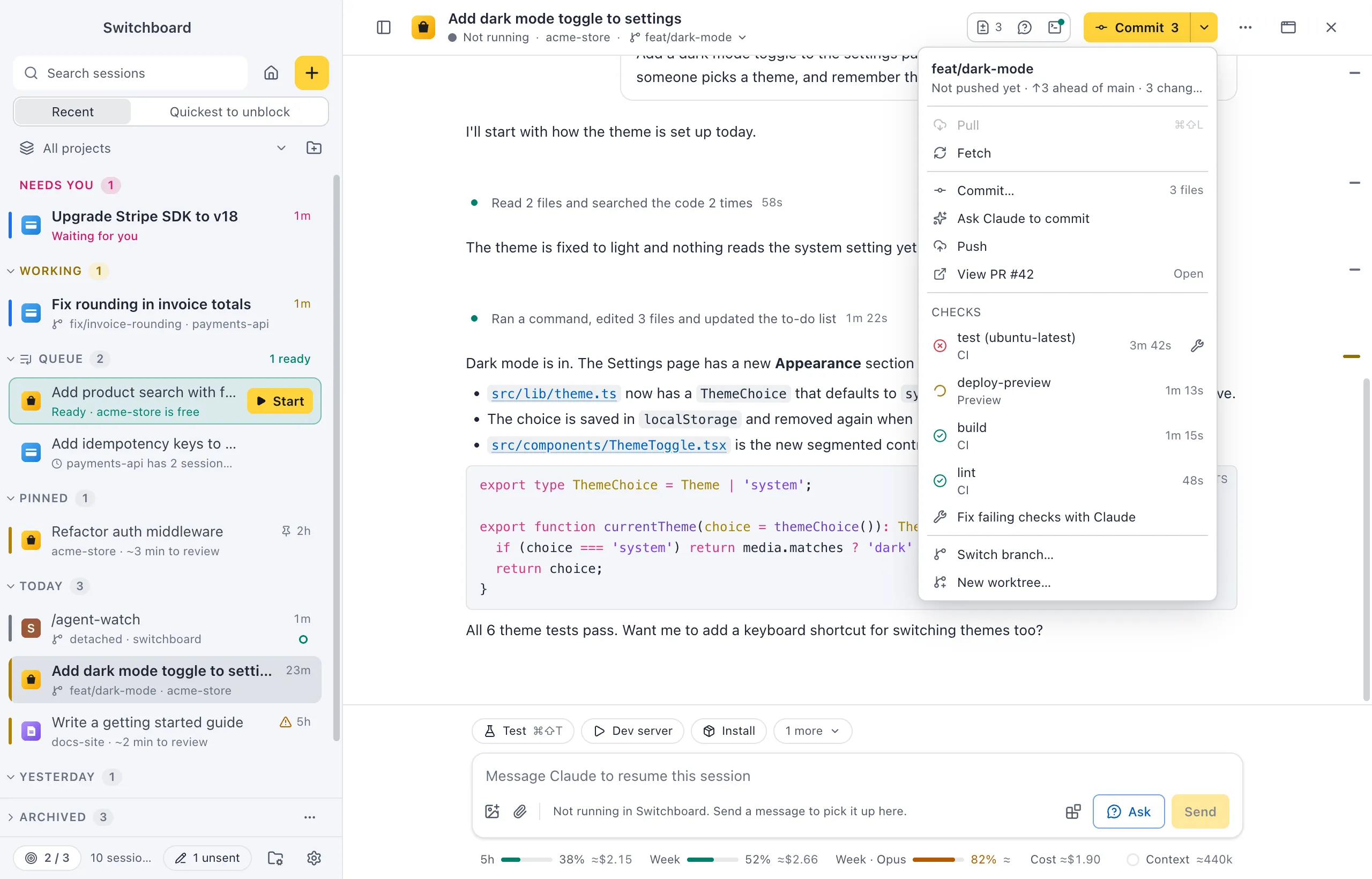The width and height of the screenshot is (1372, 879).
Task: Click the Commit 3 button
Action: [x=1137, y=27]
